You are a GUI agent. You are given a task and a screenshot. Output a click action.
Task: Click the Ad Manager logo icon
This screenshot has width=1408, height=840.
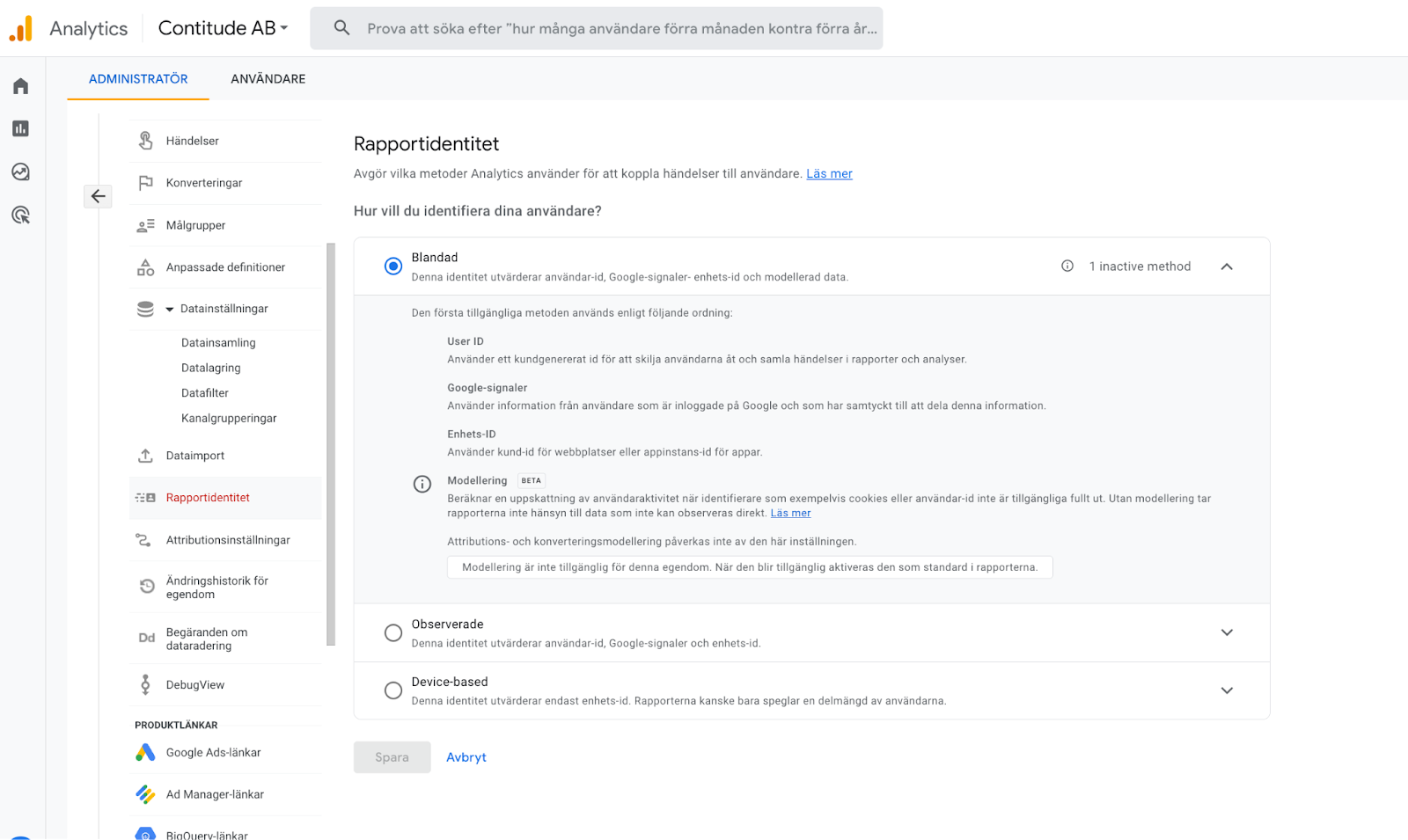[x=145, y=794]
